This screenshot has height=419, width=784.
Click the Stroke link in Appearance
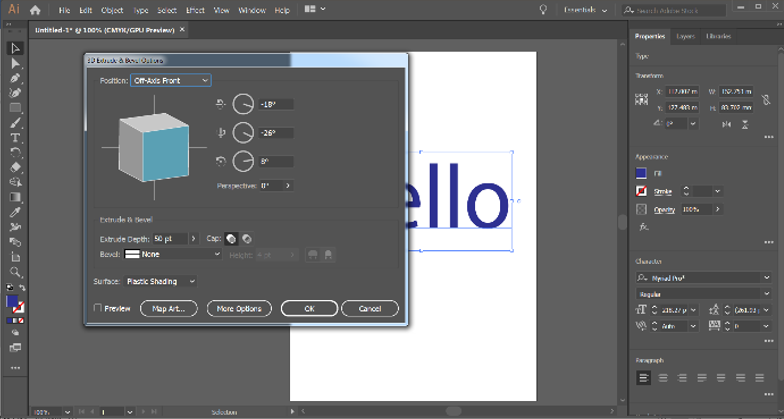[662, 192]
